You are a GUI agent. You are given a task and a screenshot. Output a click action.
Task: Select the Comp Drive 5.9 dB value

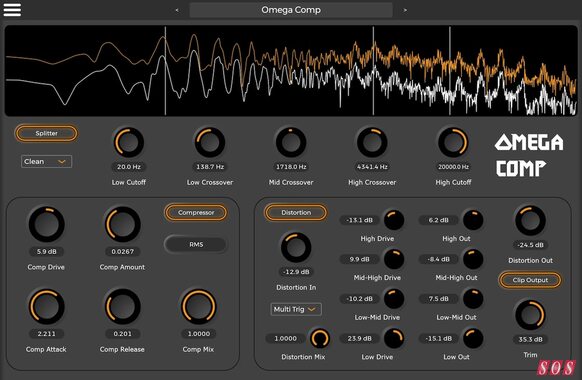click(x=46, y=252)
